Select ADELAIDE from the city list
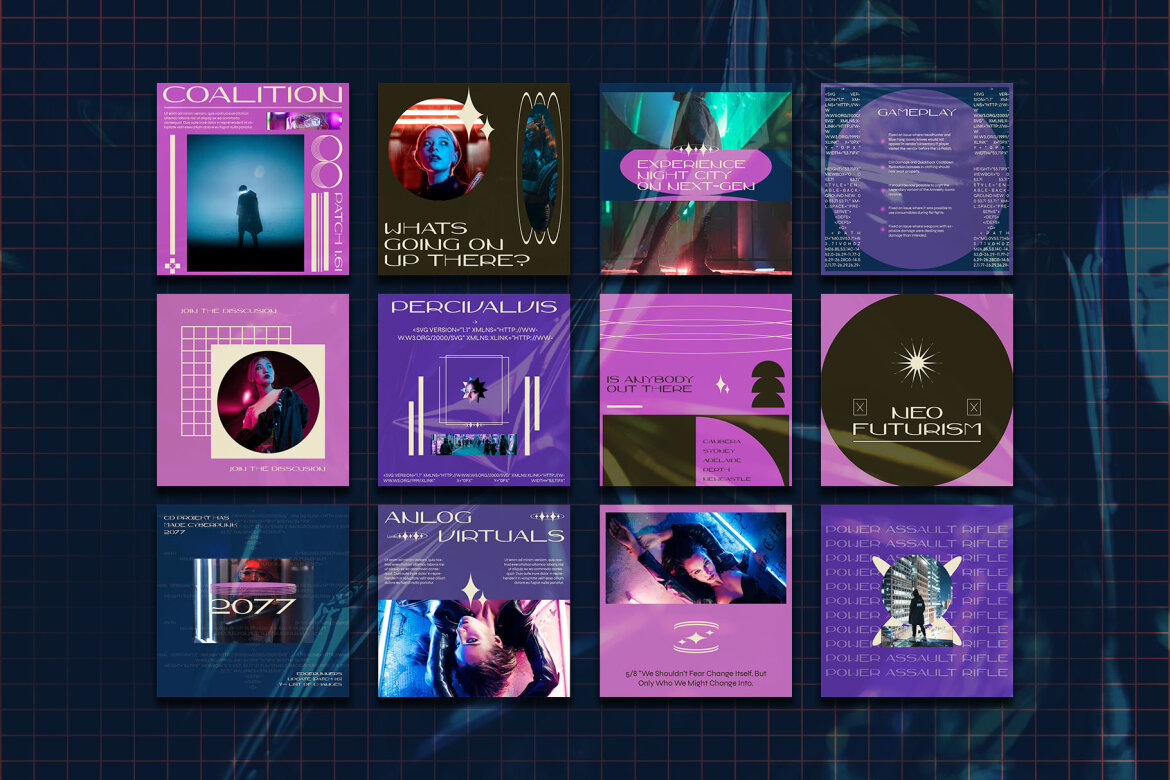This screenshot has width=1170, height=780. pyautogui.click(x=722, y=460)
